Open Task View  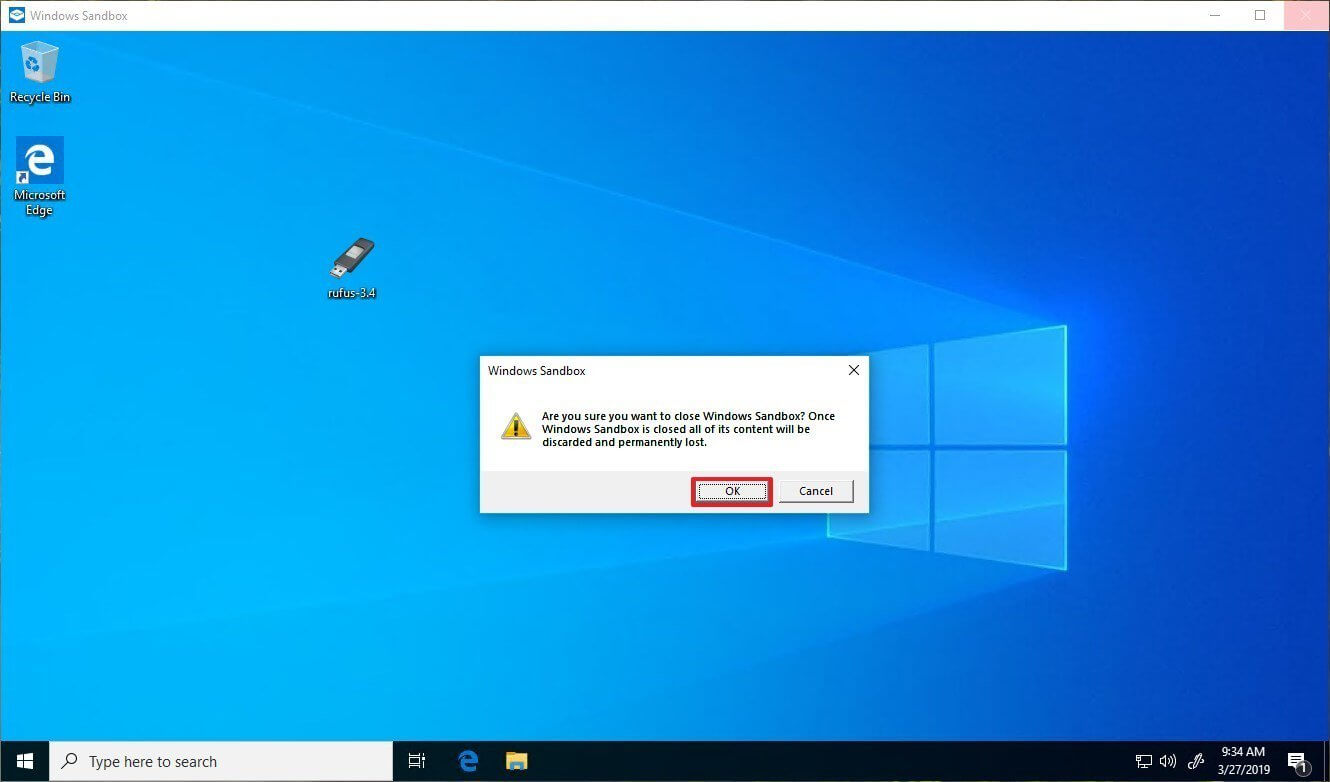pyautogui.click(x=417, y=761)
